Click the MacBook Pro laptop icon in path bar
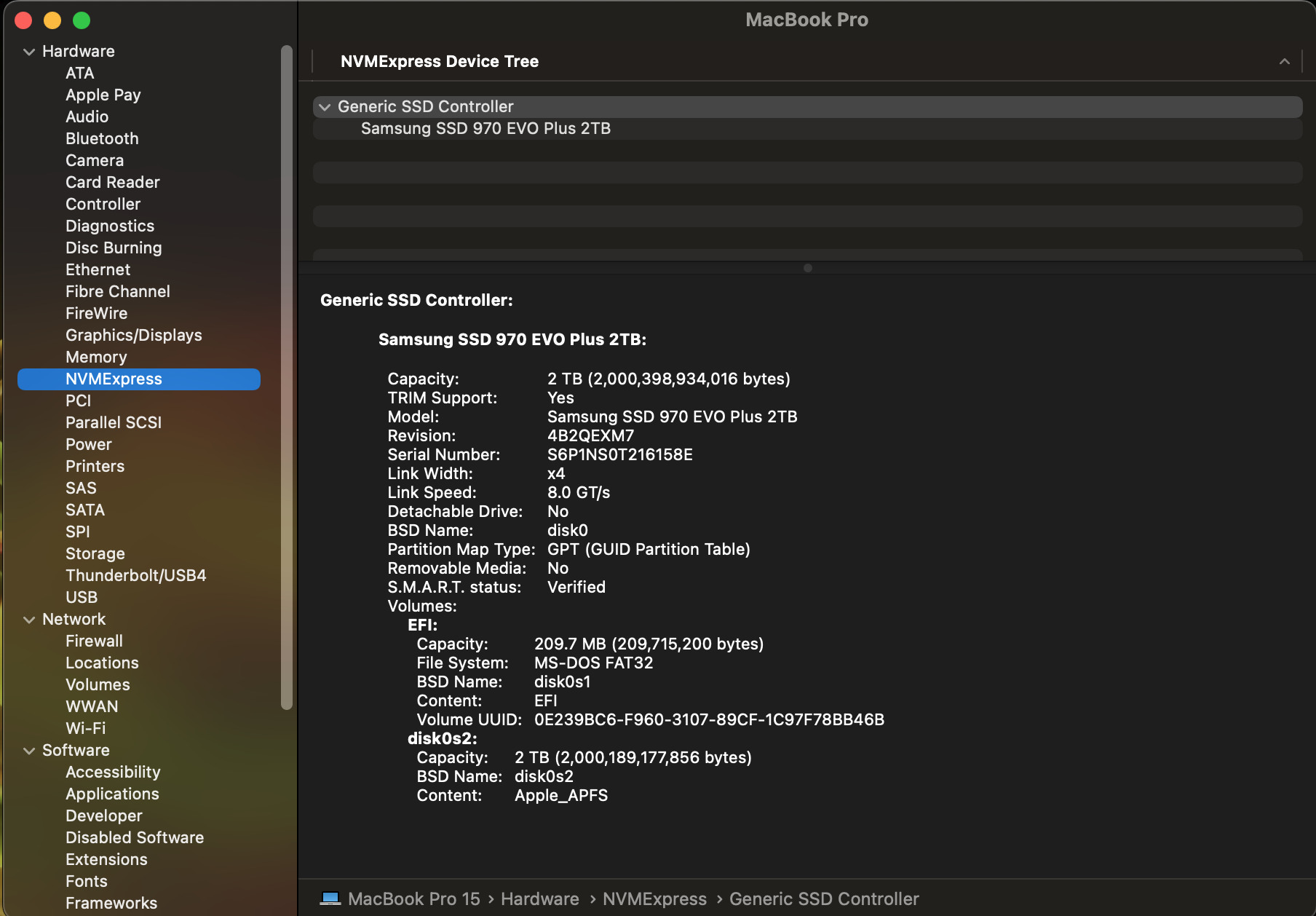The image size is (1316, 916). click(330, 899)
